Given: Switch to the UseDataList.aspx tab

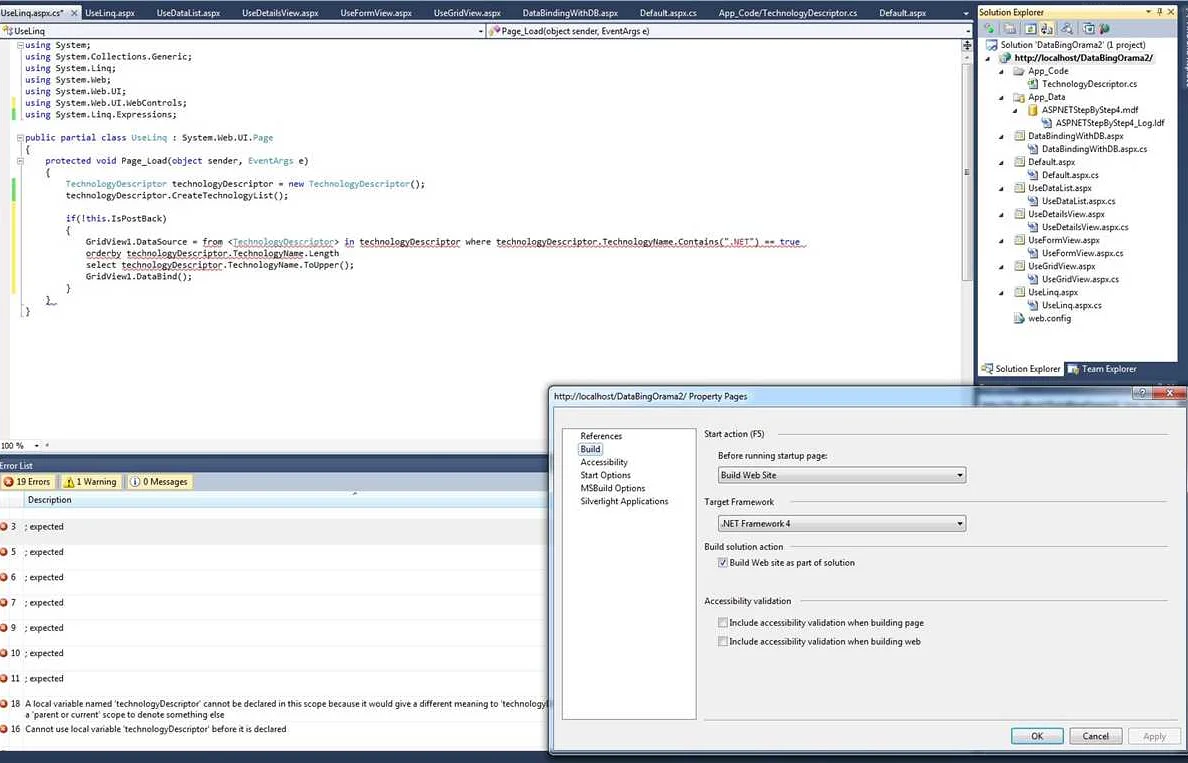Looking at the screenshot, I should coord(188,13).
